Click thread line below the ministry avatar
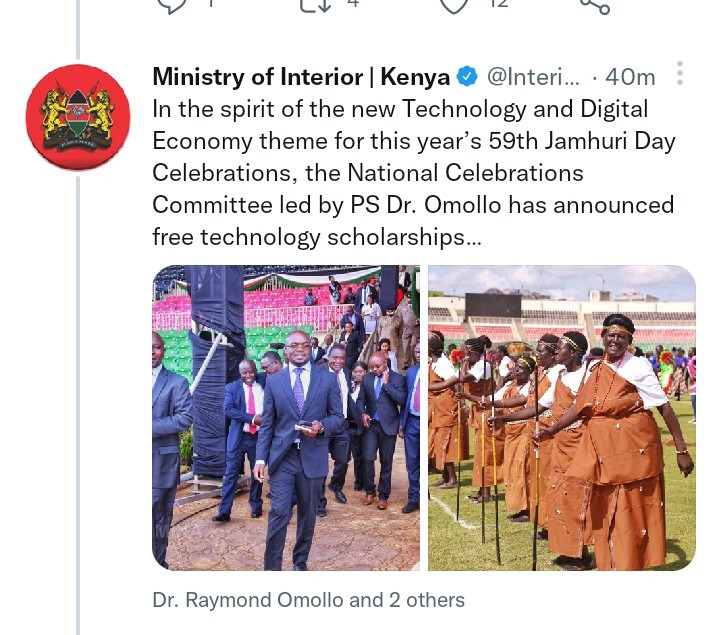This screenshot has width=720, height=635. tap(78, 406)
